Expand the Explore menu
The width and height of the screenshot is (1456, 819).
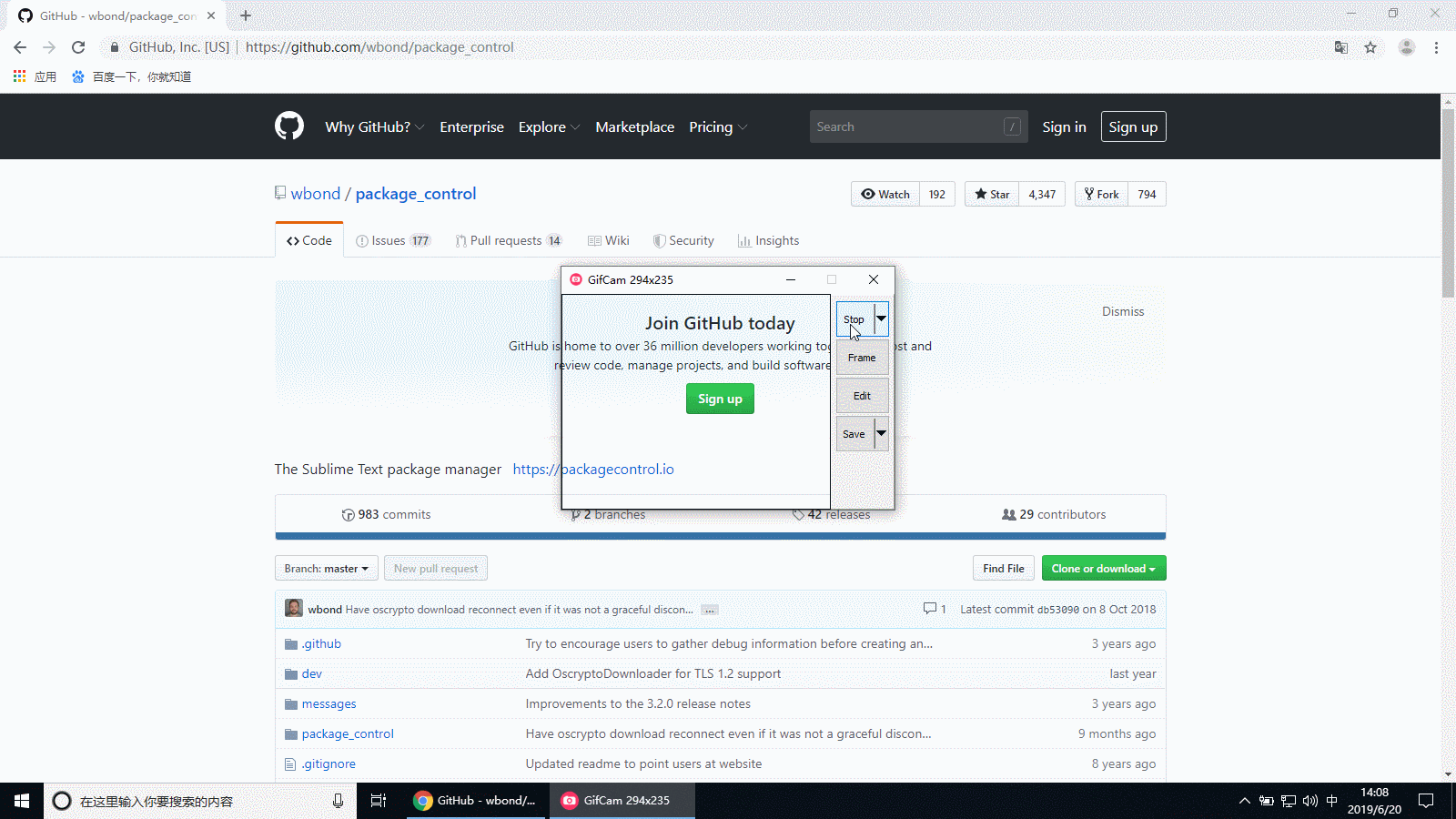549,126
